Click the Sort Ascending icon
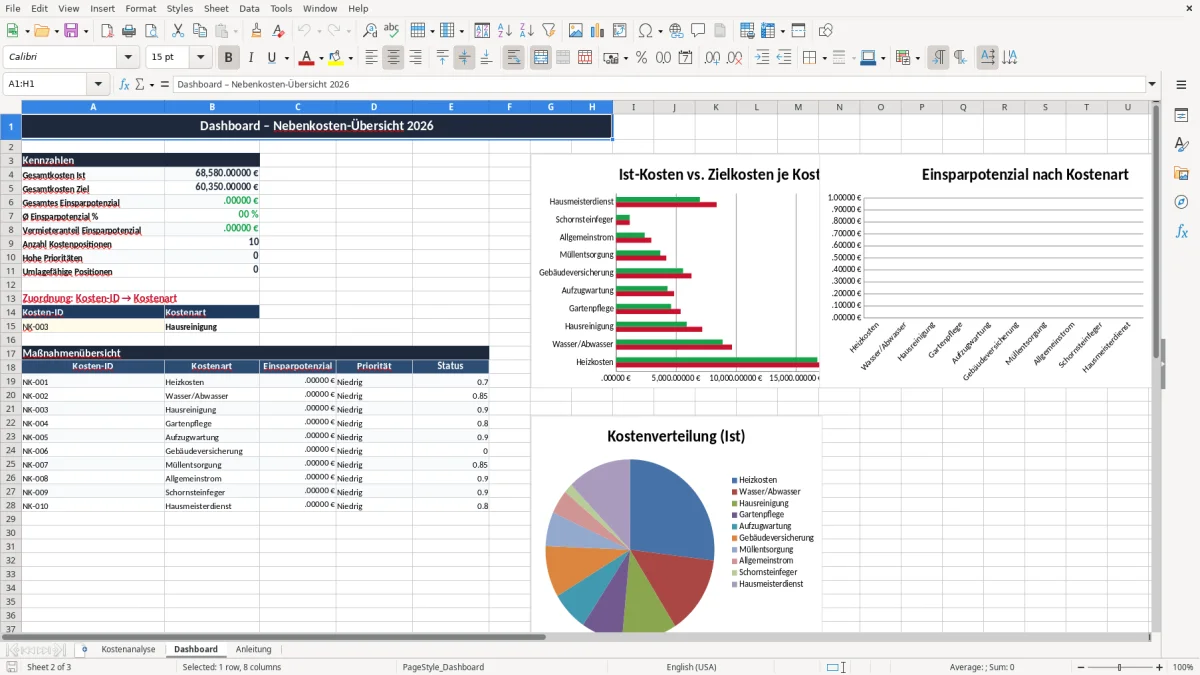 (504, 31)
